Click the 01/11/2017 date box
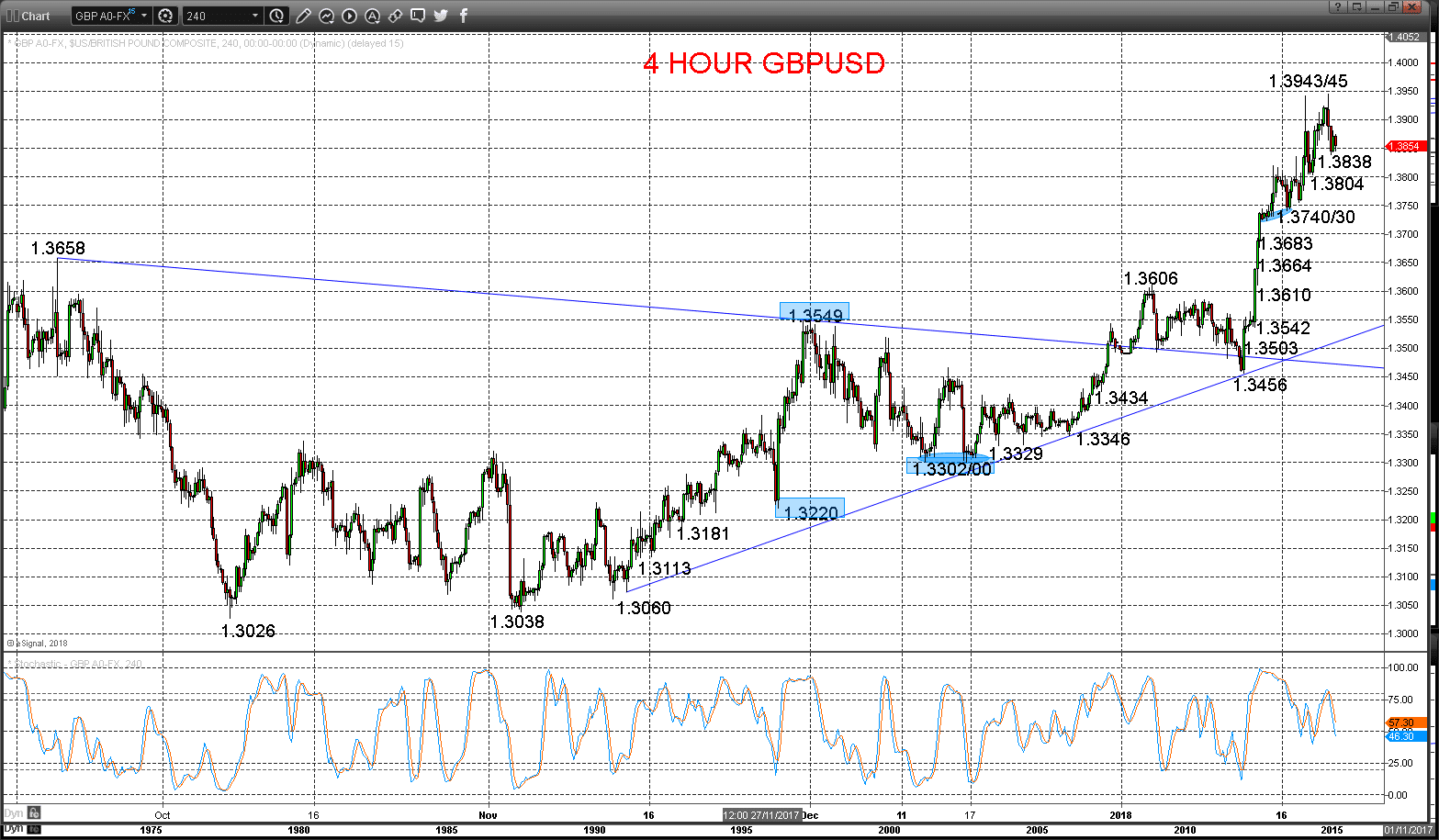Image resolution: width=1439 pixels, height=840 pixels. [1407, 829]
